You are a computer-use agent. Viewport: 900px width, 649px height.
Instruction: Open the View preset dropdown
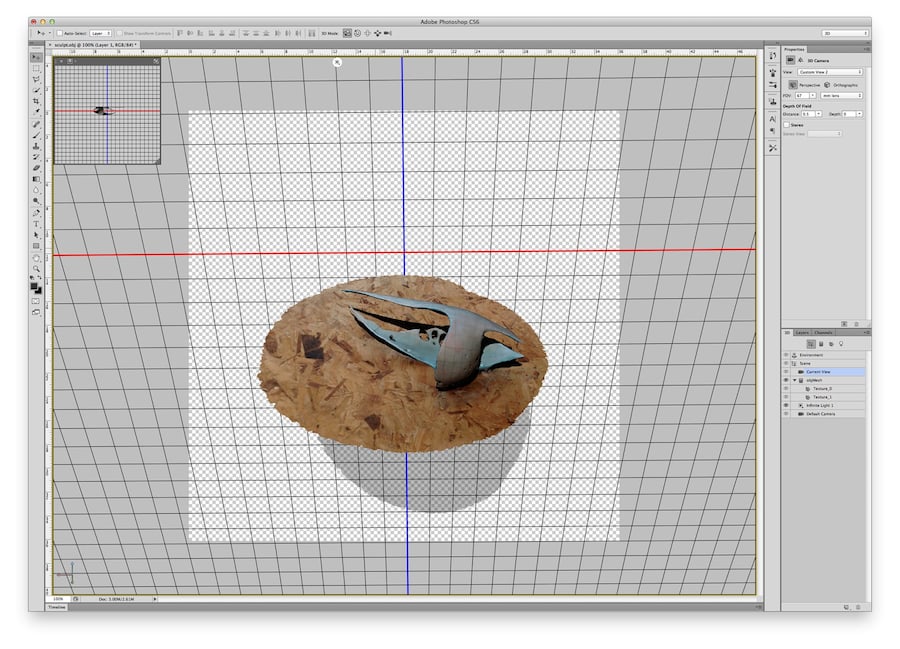pos(830,72)
